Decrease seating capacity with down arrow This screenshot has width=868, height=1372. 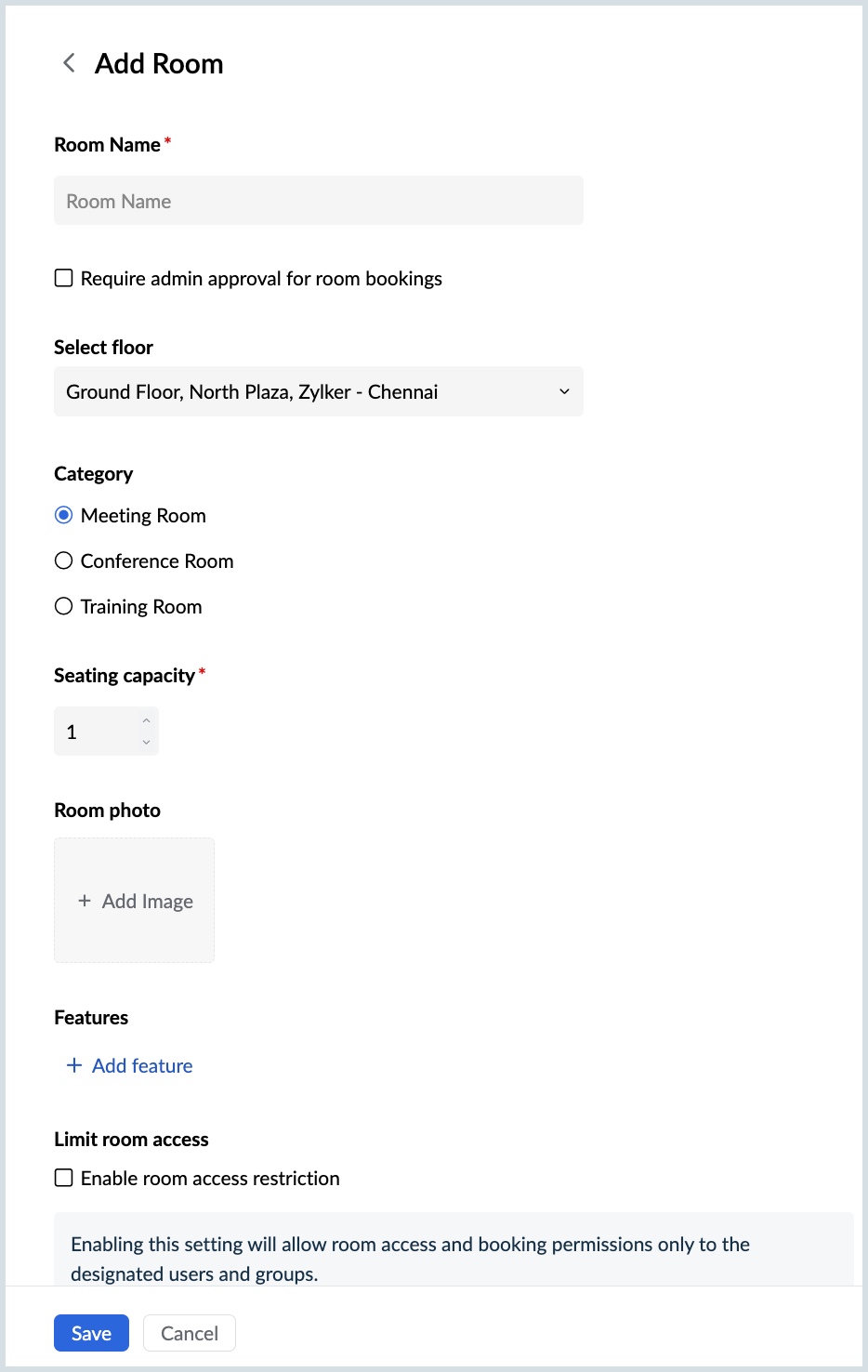click(146, 742)
